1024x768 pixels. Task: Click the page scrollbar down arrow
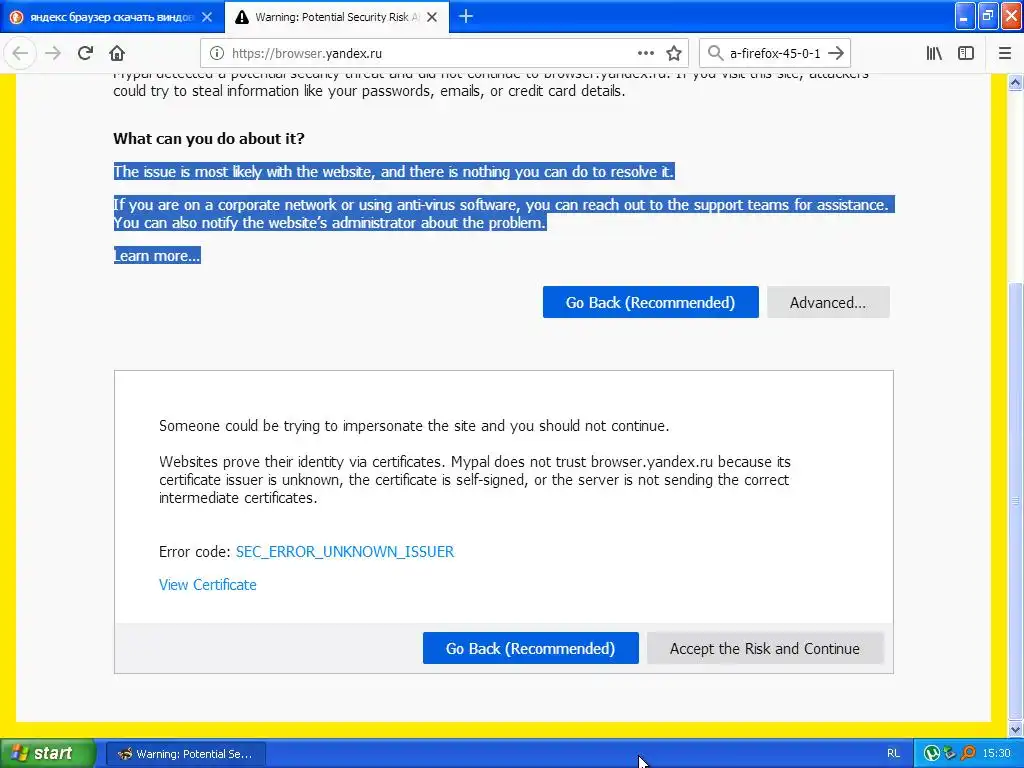1016,729
